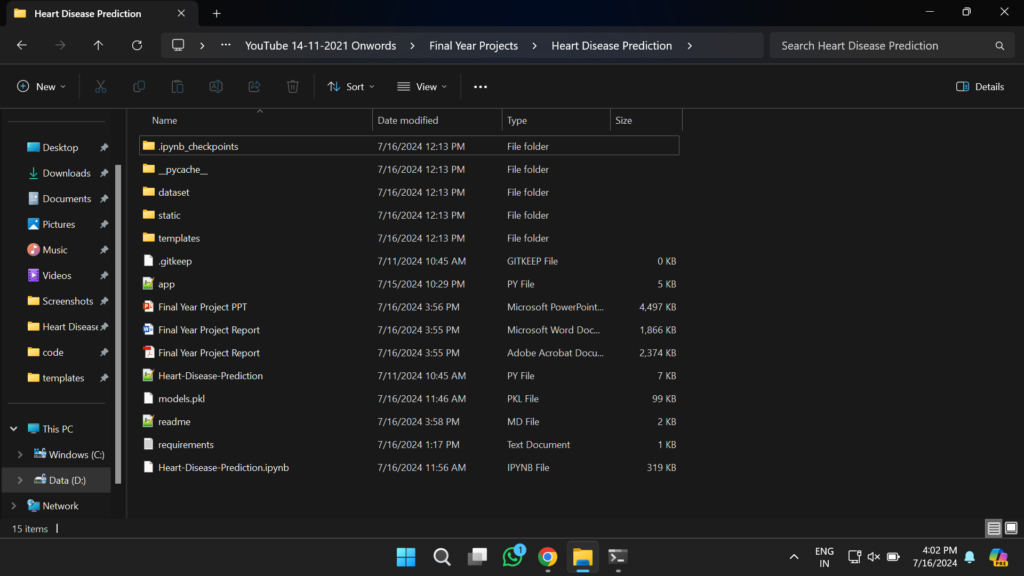Click the Refresh button in navigation bar
The height and width of the screenshot is (576, 1024).
point(137,46)
